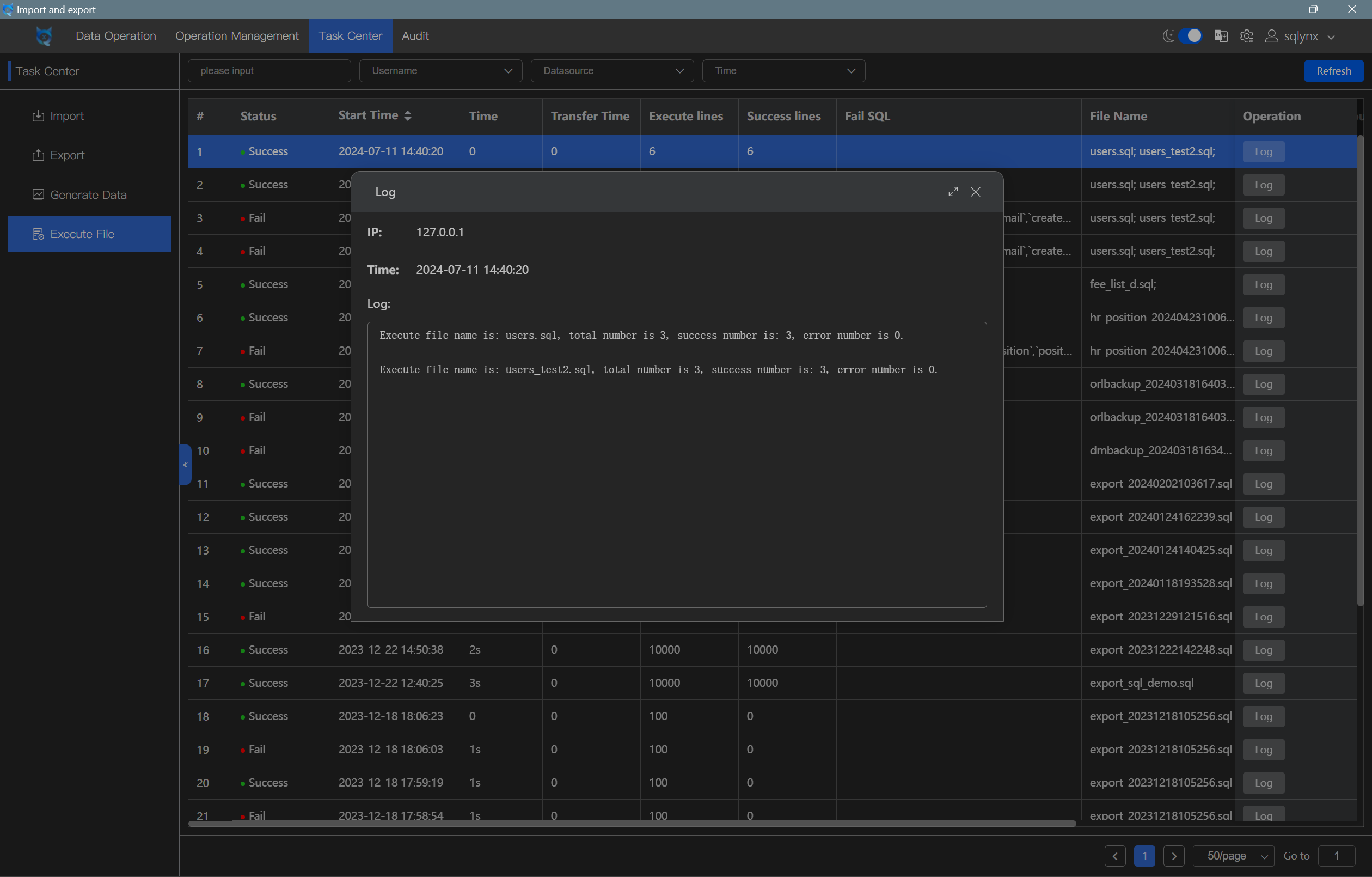Screen dimensions: 1372x877
Task: Click the Import sidebar icon
Action: click(x=38, y=116)
